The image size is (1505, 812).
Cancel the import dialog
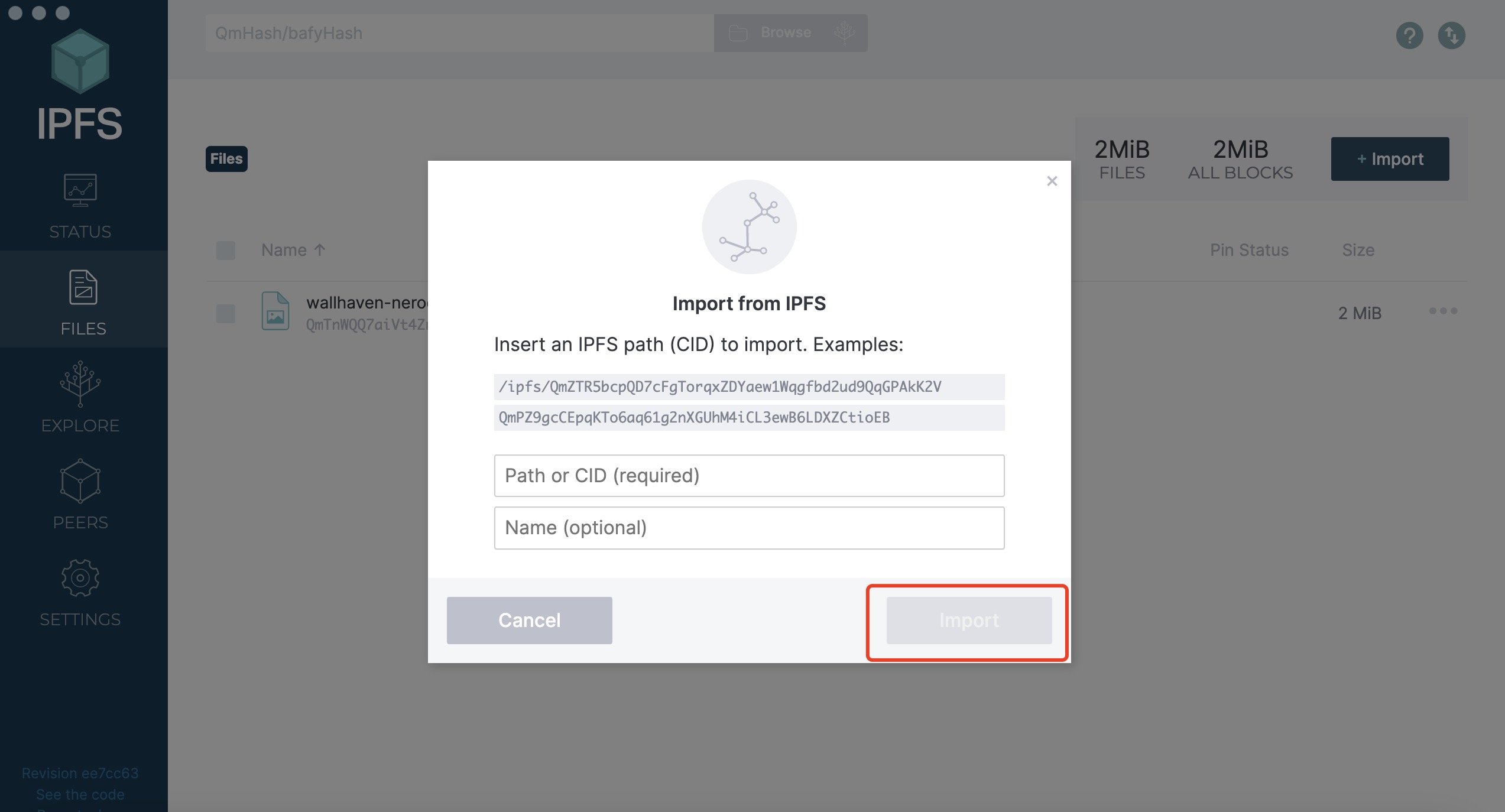(x=530, y=621)
